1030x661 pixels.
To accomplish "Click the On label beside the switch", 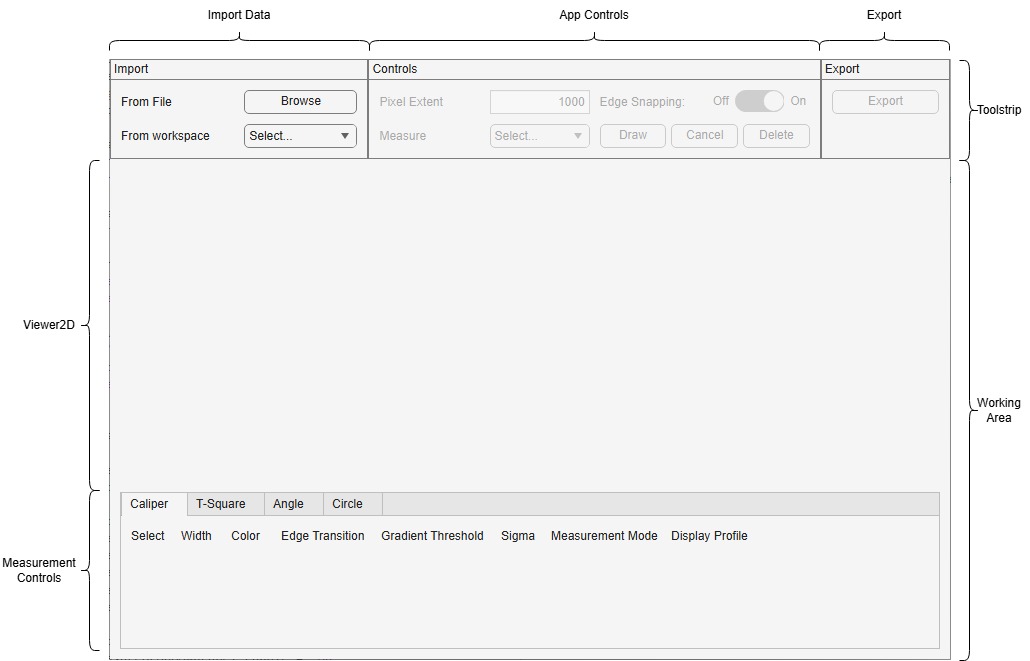I will coord(798,101).
